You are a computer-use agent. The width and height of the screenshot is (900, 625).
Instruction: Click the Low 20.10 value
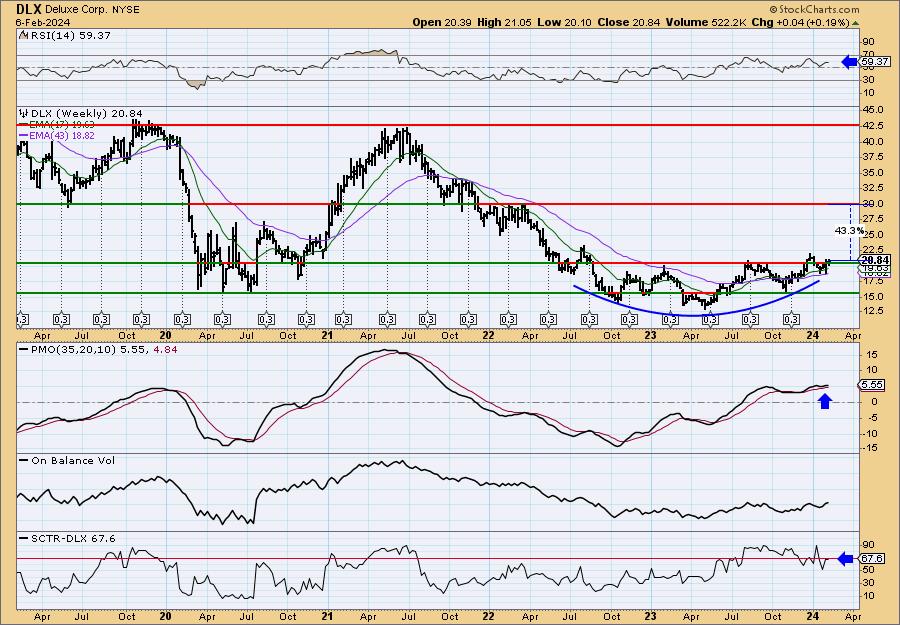(562, 22)
